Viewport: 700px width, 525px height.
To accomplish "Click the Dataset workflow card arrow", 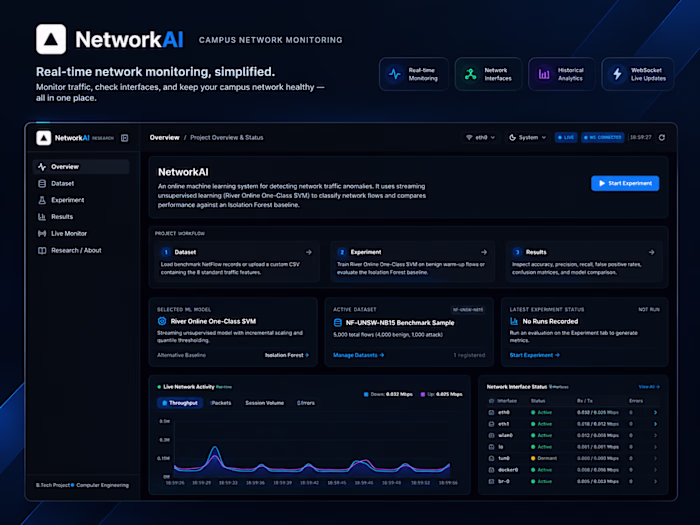I will [308, 252].
